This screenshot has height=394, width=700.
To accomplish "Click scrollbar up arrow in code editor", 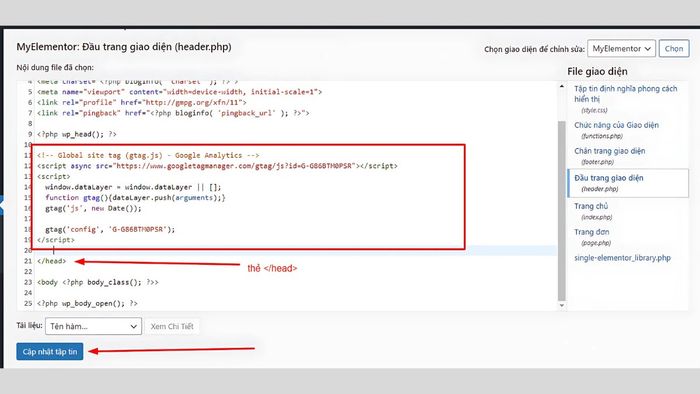I will click(x=562, y=87).
